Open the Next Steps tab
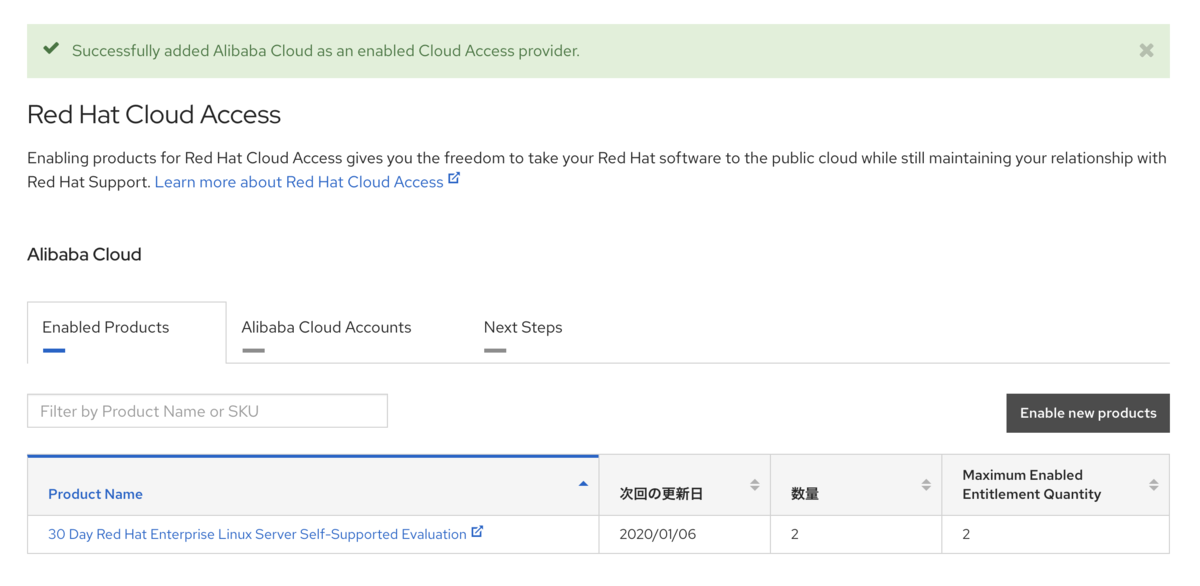The image size is (1200, 586). point(523,327)
